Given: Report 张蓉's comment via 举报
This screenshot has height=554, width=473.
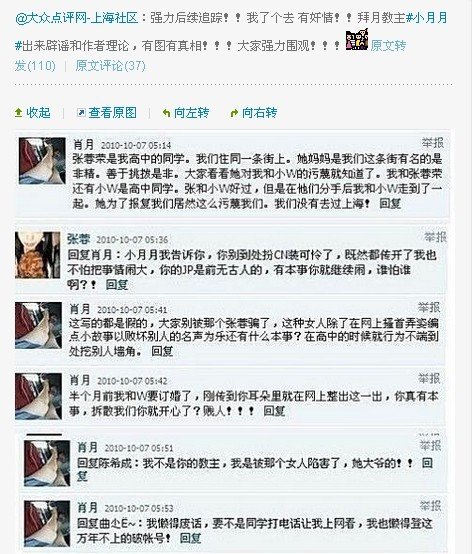Looking at the screenshot, I should pos(435,237).
